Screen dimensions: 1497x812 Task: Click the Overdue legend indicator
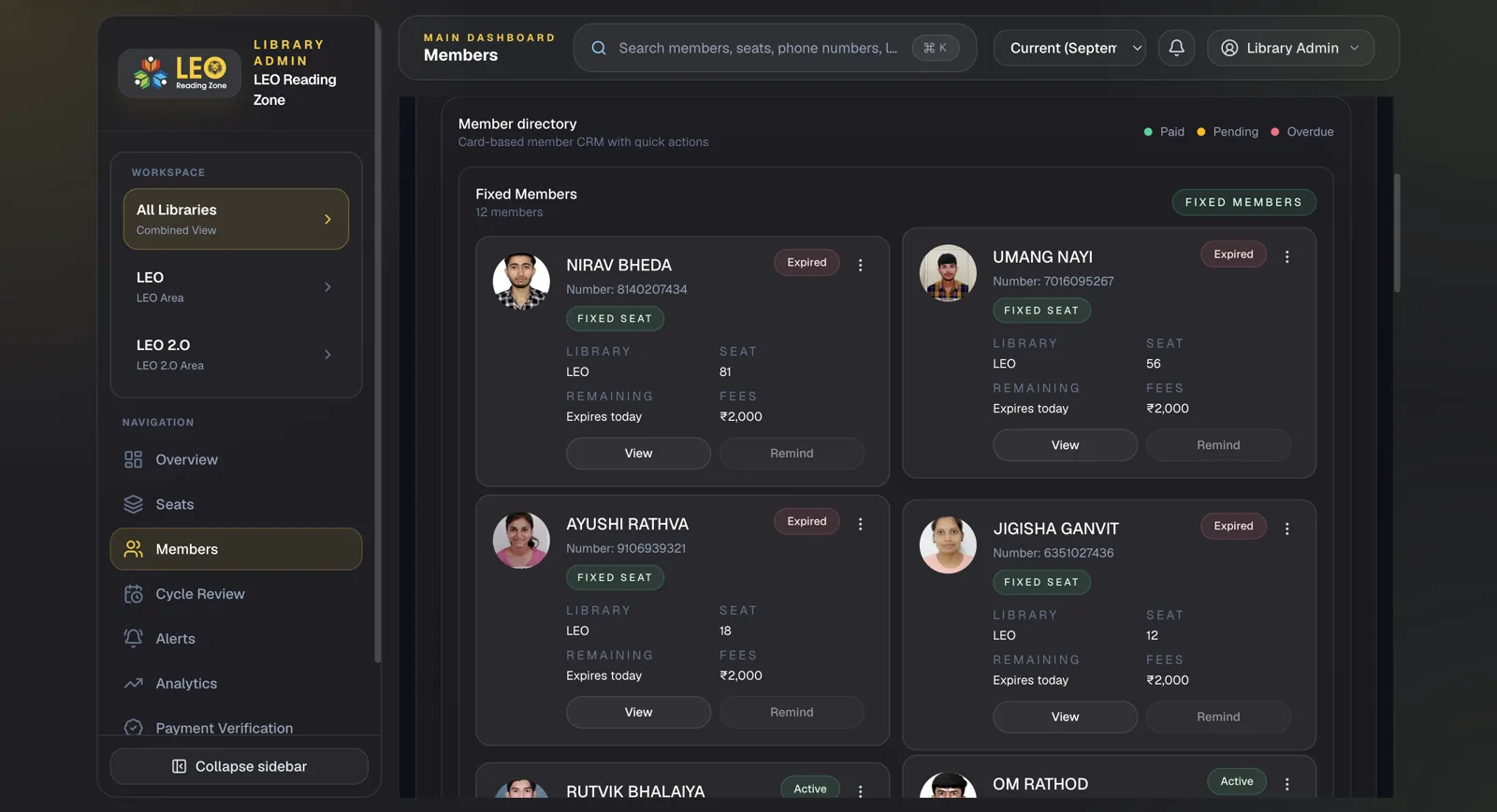[1301, 132]
